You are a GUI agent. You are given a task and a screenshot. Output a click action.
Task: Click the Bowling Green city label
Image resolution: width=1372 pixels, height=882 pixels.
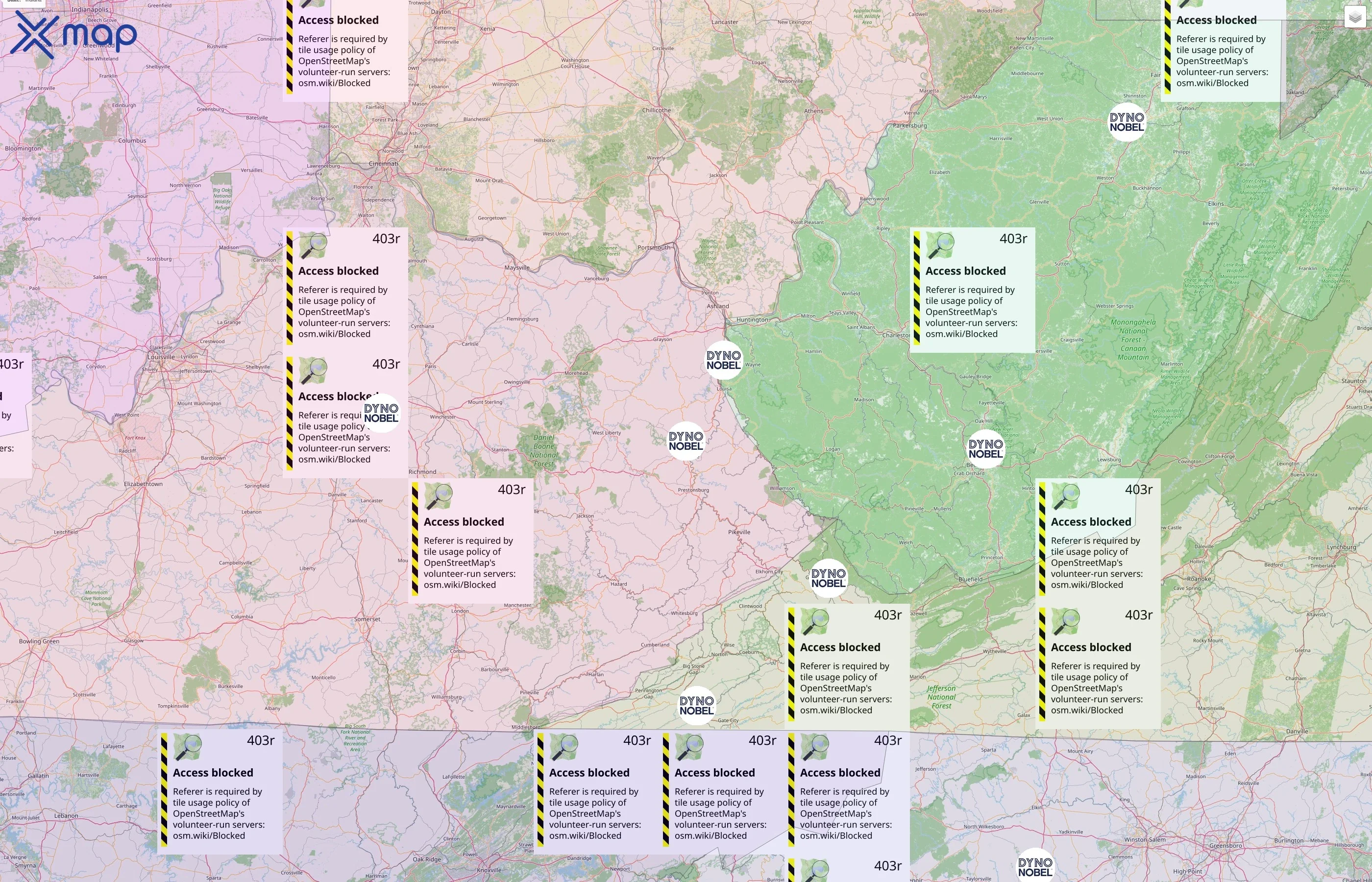39,641
